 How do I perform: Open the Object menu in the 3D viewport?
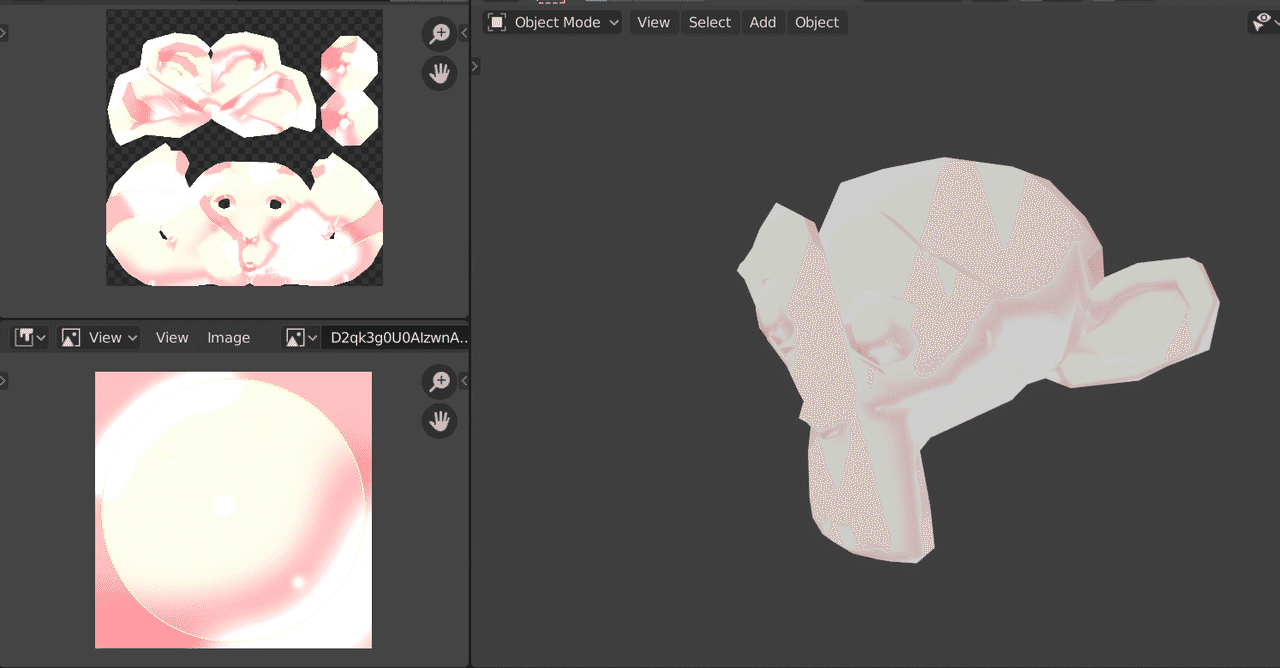pyautogui.click(x=817, y=22)
